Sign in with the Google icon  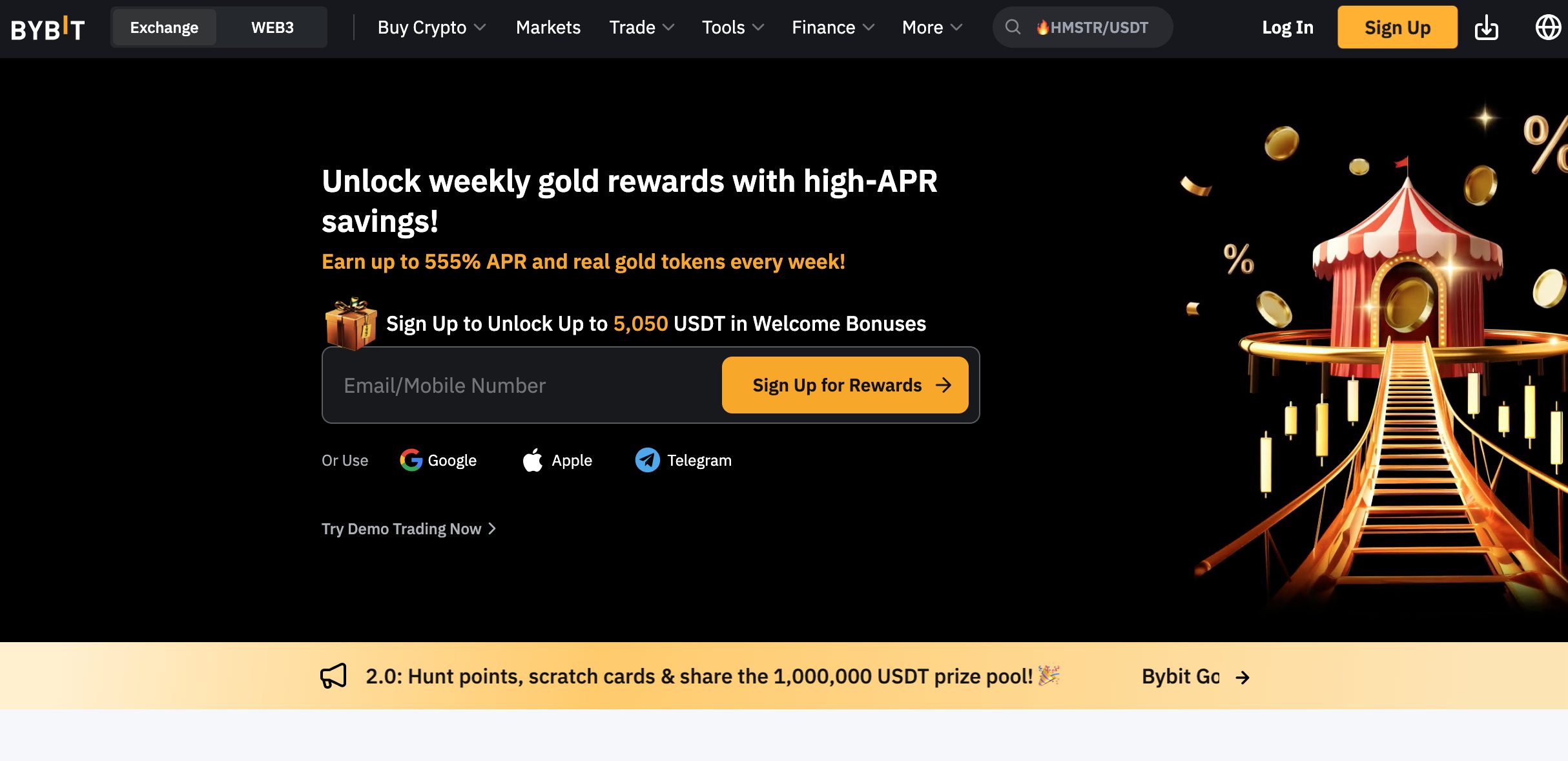(411, 460)
